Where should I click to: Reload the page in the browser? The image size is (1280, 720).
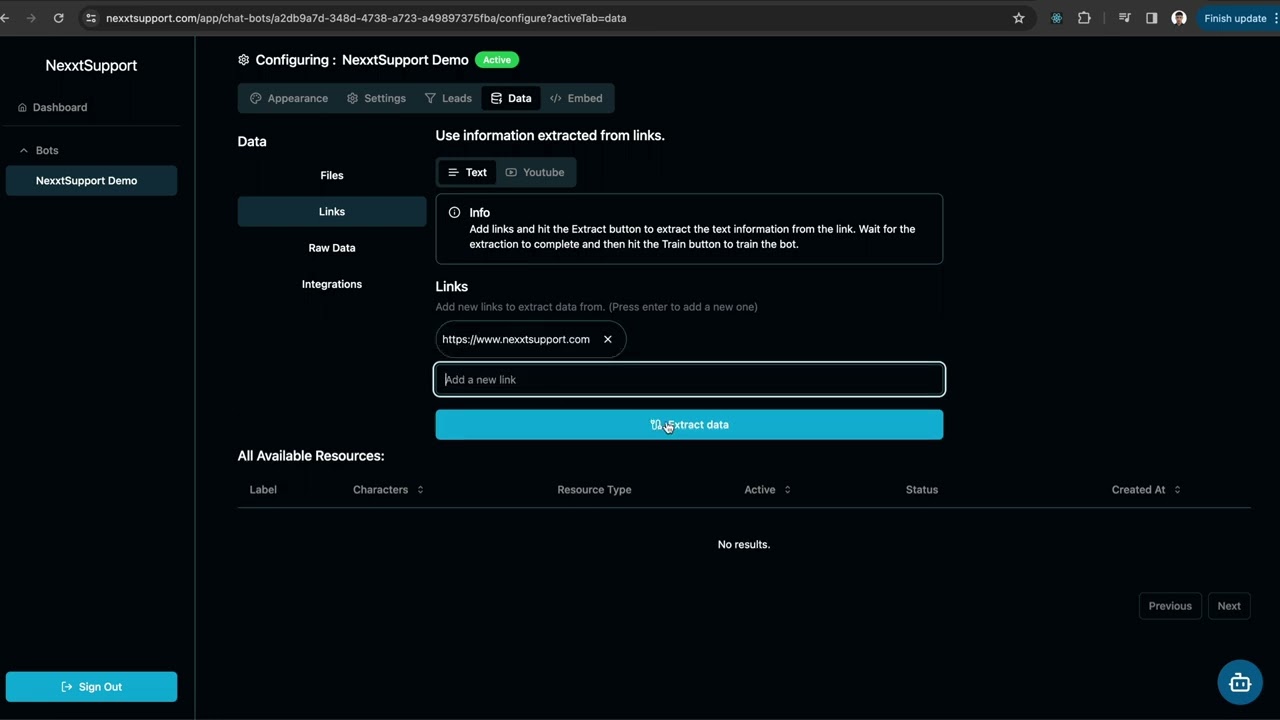click(x=58, y=18)
